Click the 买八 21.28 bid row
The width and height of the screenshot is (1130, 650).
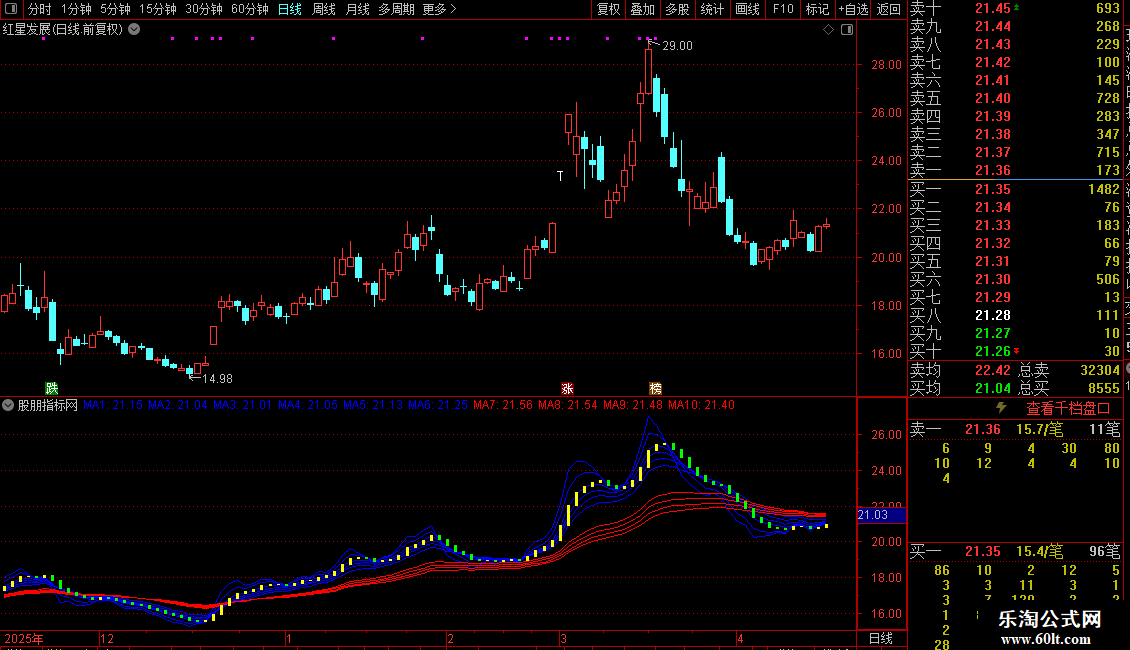coord(1015,315)
